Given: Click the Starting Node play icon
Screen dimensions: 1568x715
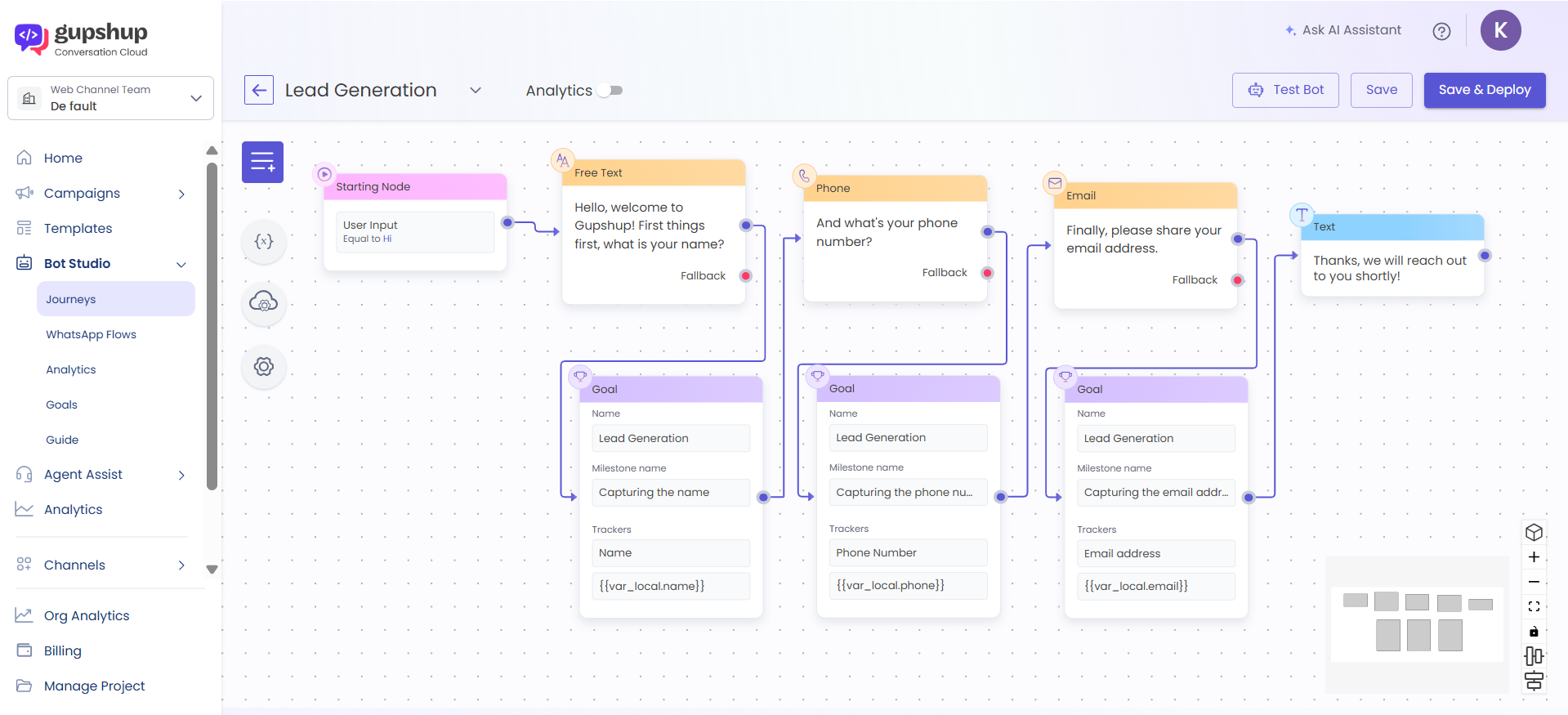Looking at the screenshot, I should (x=324, y=174).
